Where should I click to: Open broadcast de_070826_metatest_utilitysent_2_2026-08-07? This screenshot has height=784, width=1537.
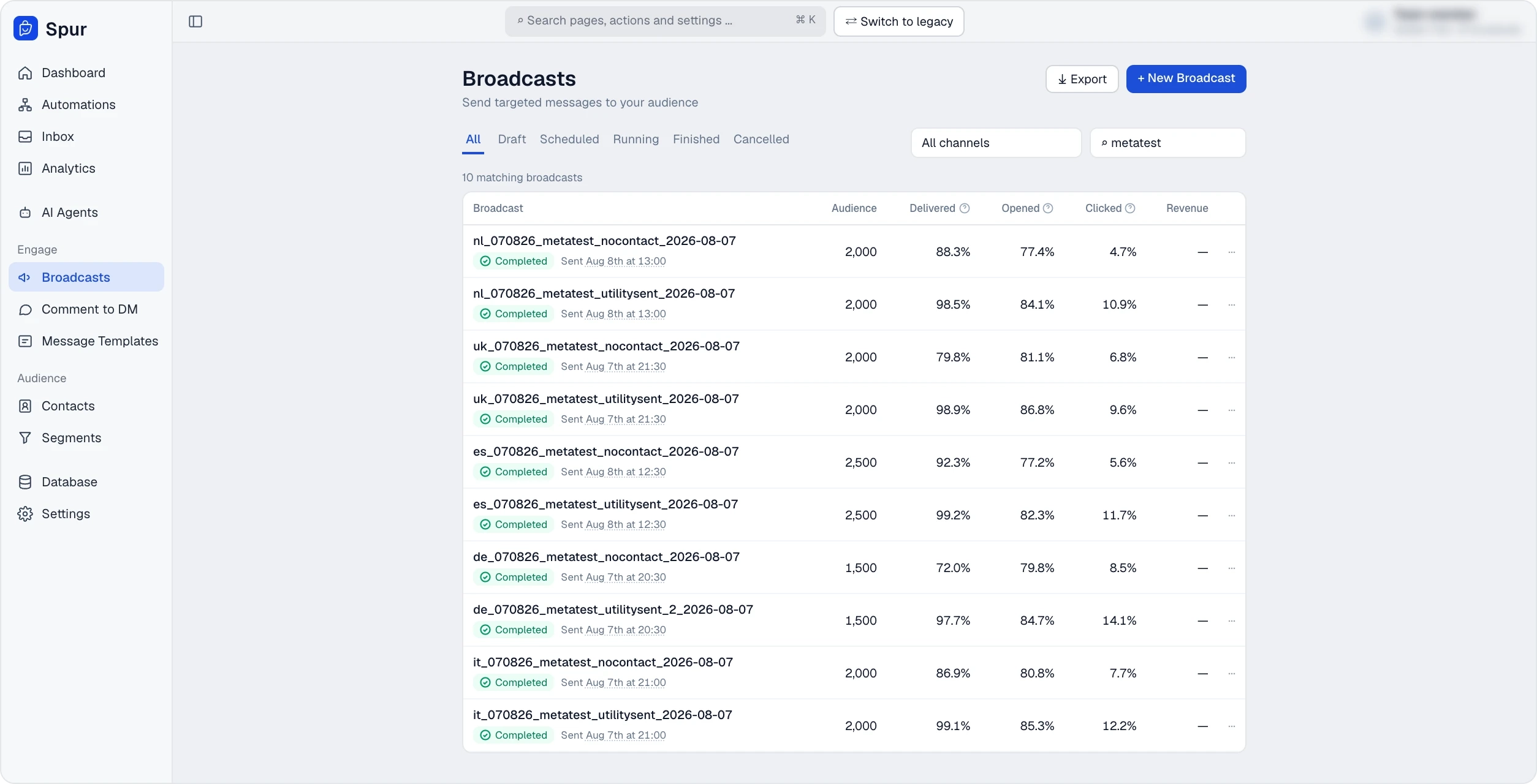click(613, 610)
